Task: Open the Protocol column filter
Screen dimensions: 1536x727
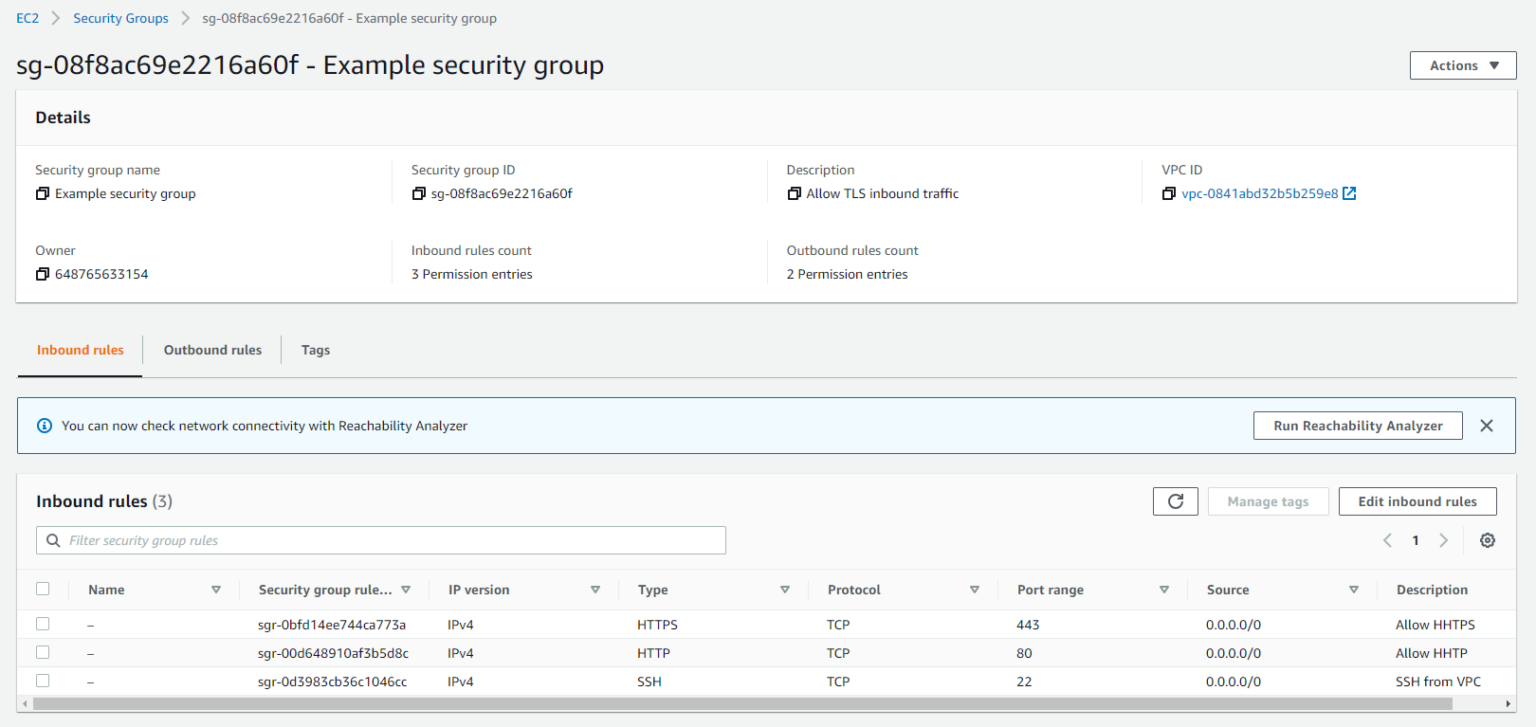Action: coord(973,589)
